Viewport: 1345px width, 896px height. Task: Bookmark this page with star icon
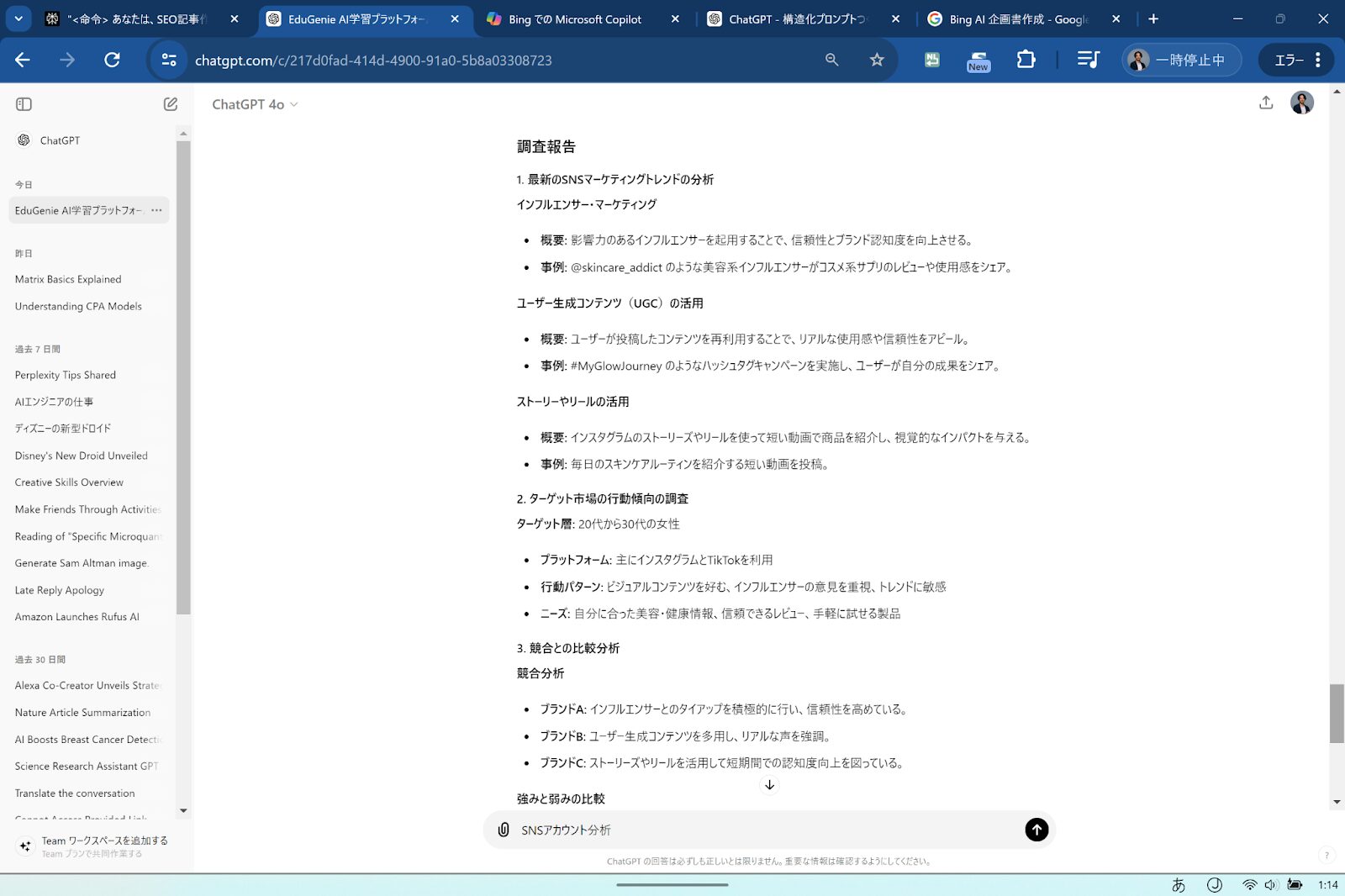coord(877,60)
